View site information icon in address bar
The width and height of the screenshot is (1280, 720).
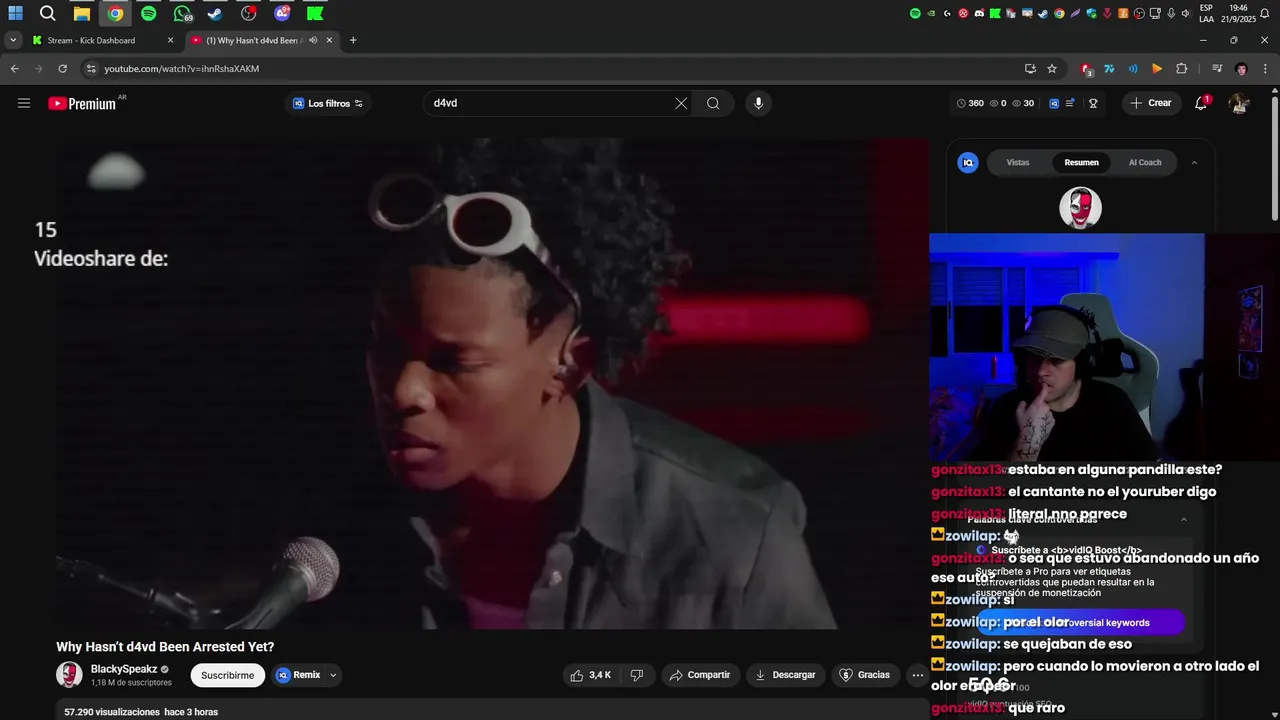coord(91,69)
